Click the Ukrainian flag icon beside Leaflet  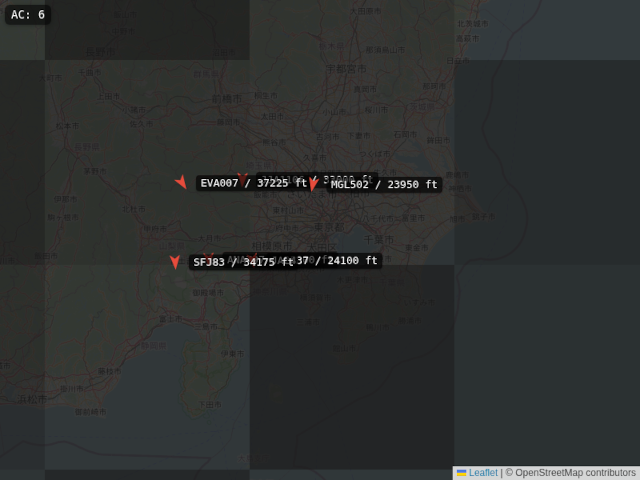pyautogui.click(x=461, y=472)
